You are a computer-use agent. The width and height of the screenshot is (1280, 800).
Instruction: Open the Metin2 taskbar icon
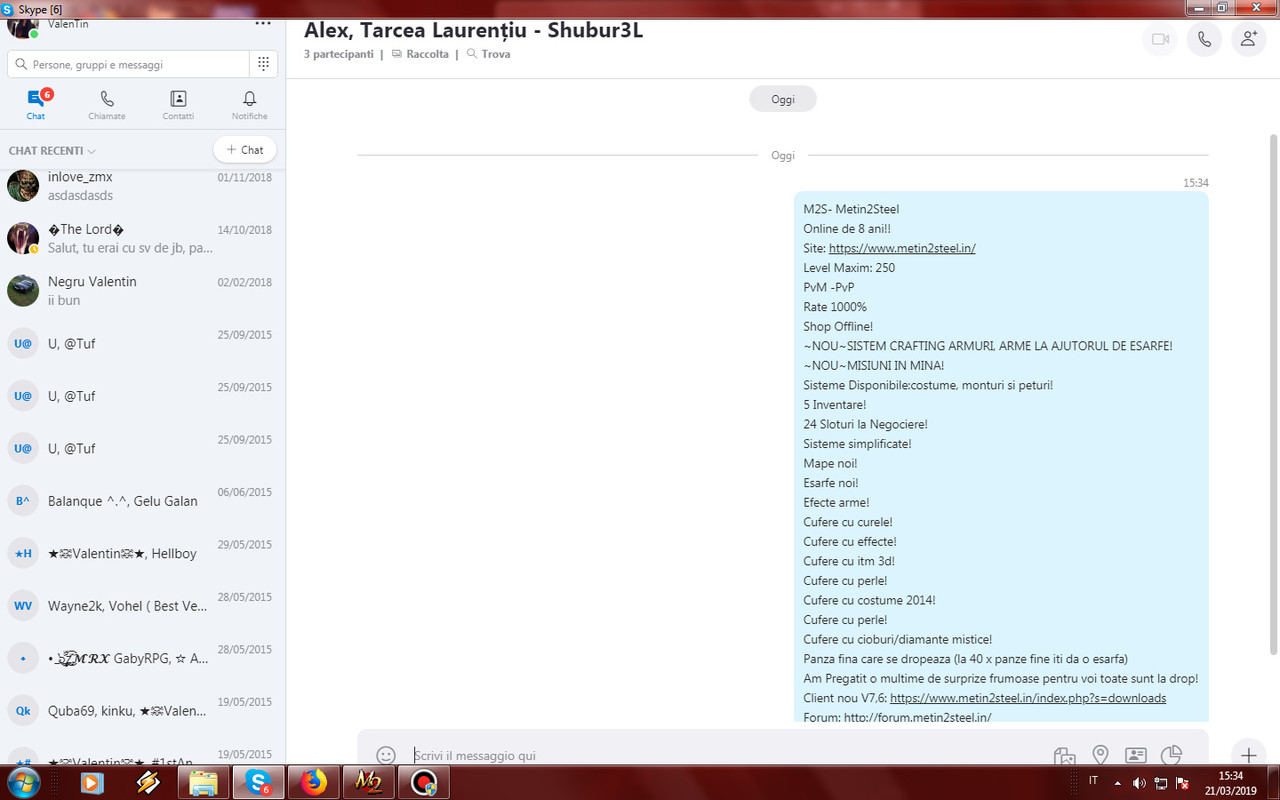tap(369, 782)
